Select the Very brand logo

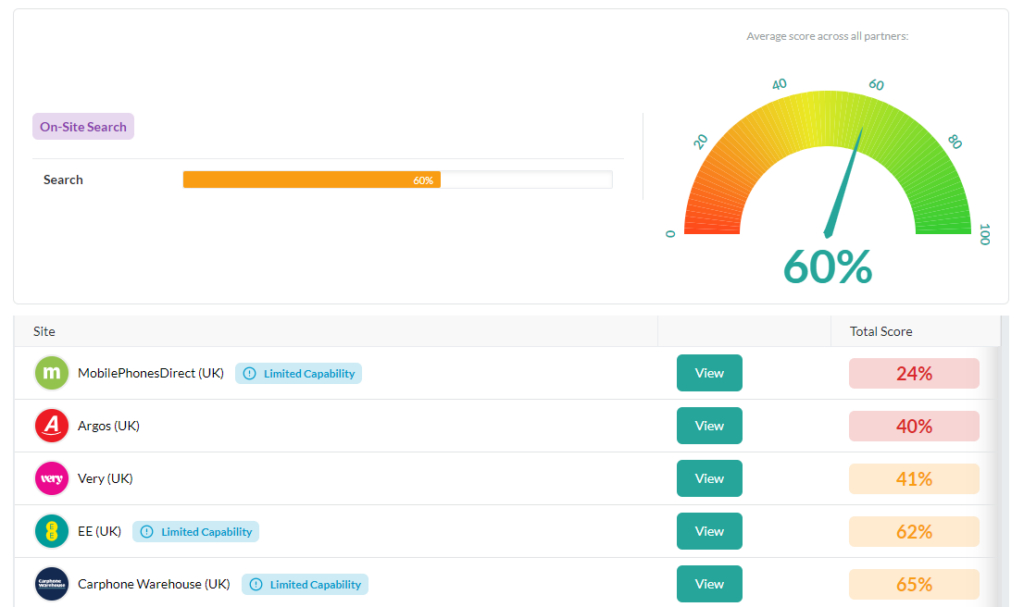click(x=51, y=478)
